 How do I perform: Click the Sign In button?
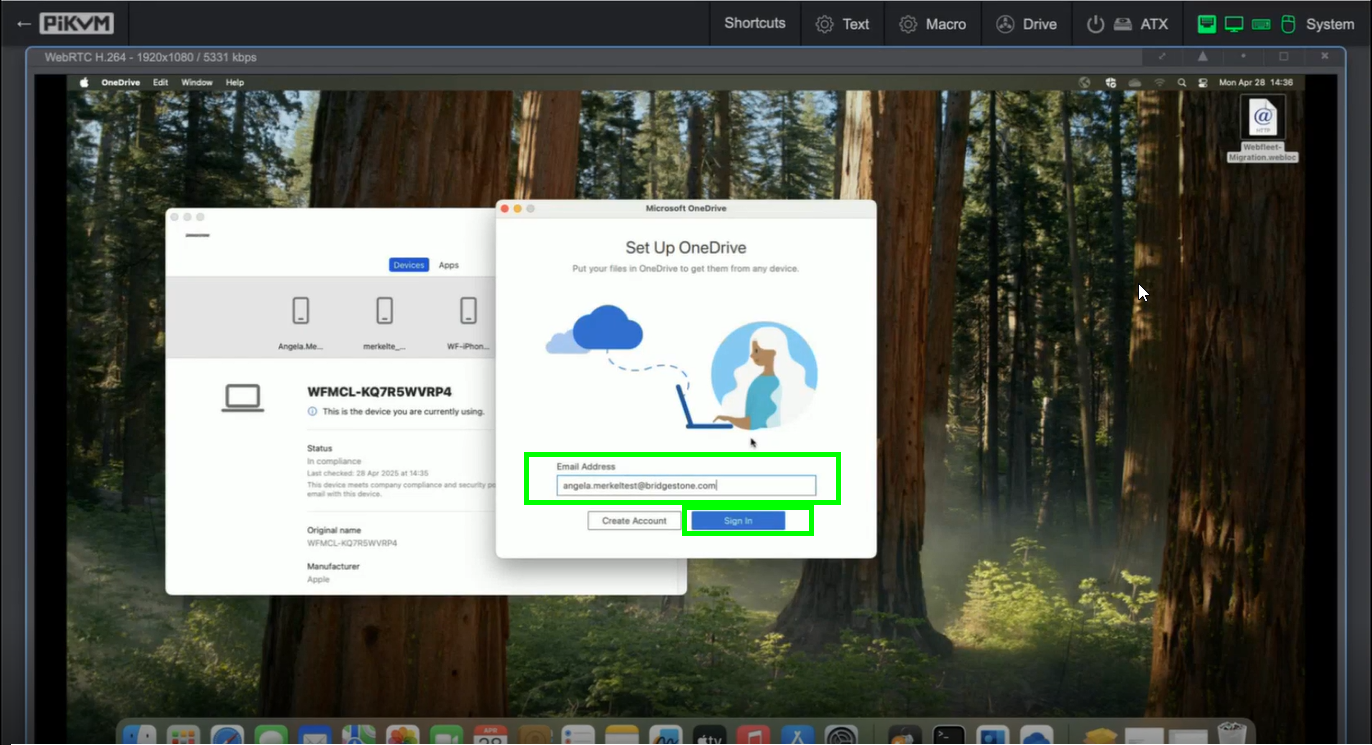(x=738, y=521)
